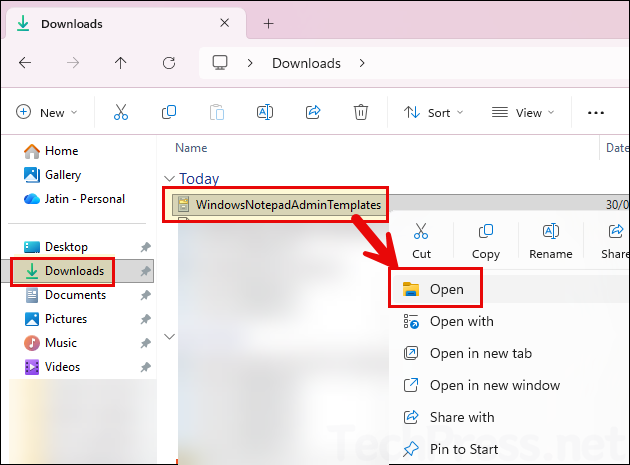Click the Cut scissors icon in toolbar

pos(120,113)
